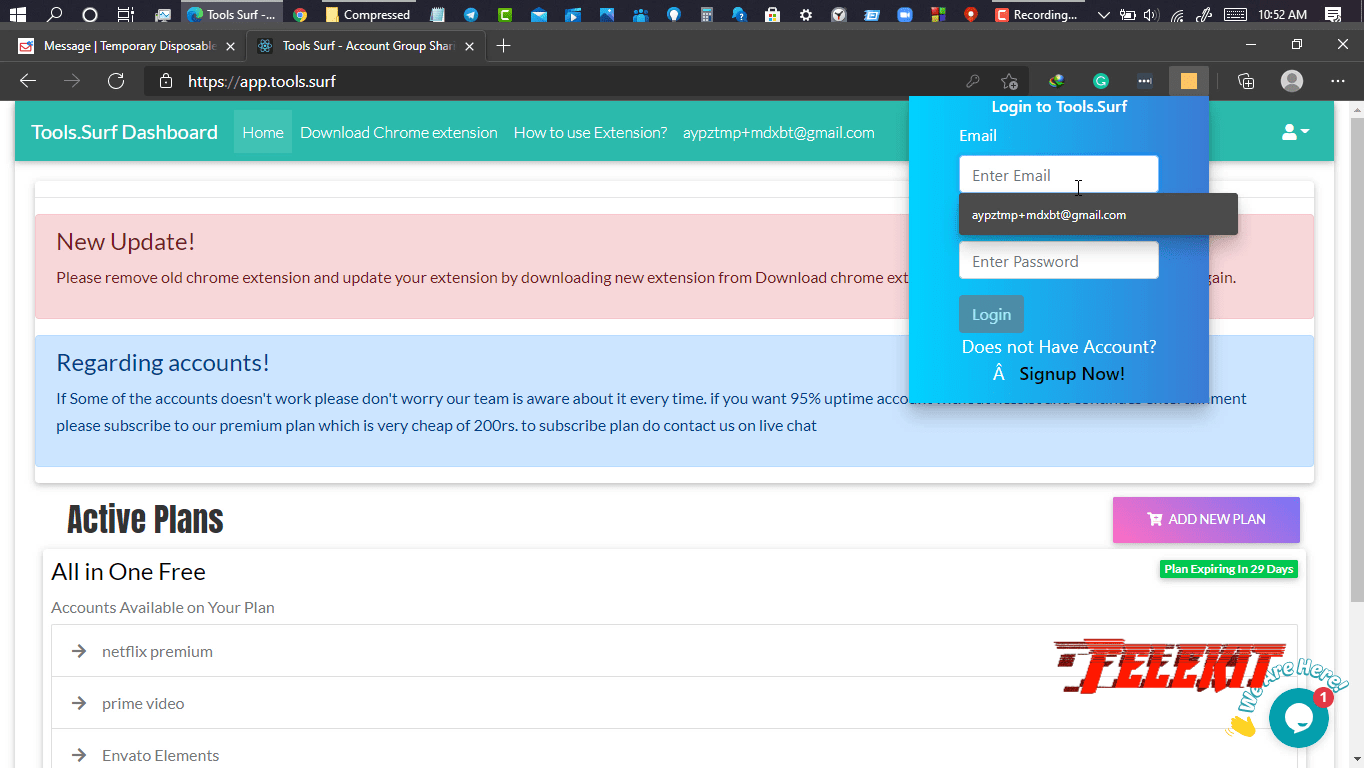Click the Login button in popup
Screen dimensions: 1364x768
pyautogui.click(x=991, y=314)
